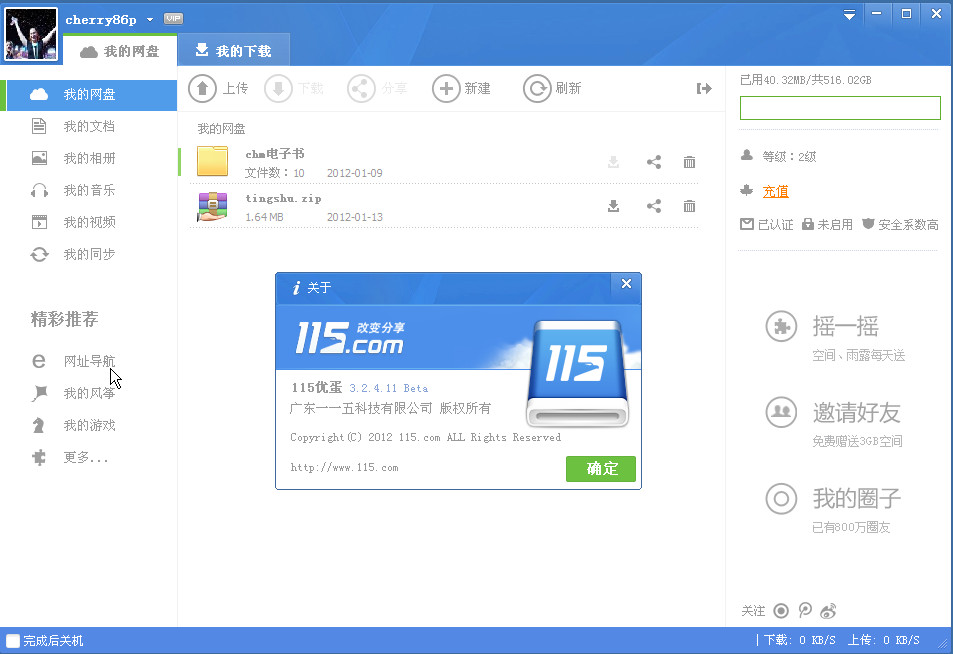Click the 我的网盘 breadcrumb path
Image resolution: width=953 pixels, height=654 pixels.
tap(221, 129)
